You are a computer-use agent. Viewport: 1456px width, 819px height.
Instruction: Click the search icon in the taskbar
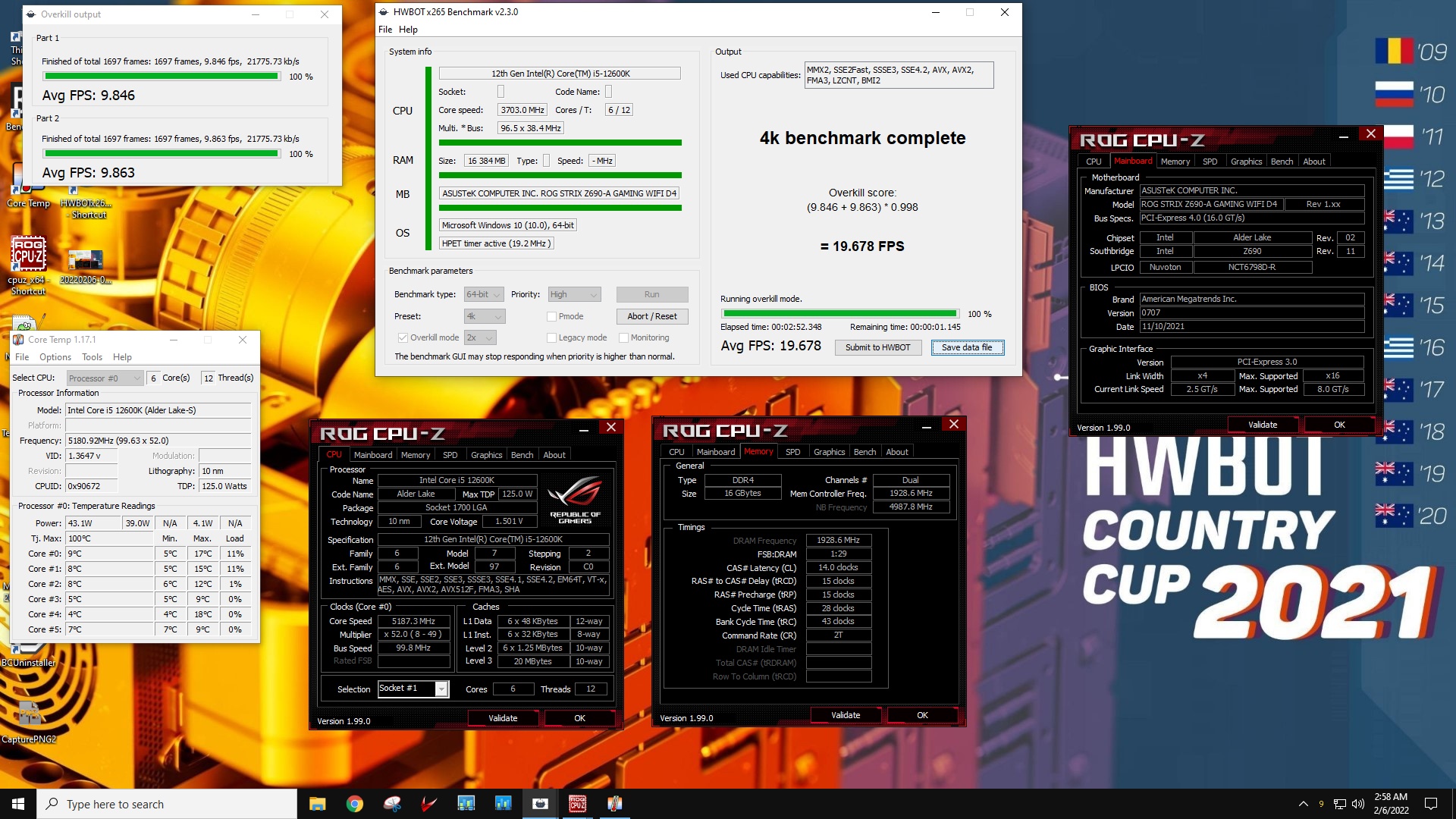coord(52,804)
